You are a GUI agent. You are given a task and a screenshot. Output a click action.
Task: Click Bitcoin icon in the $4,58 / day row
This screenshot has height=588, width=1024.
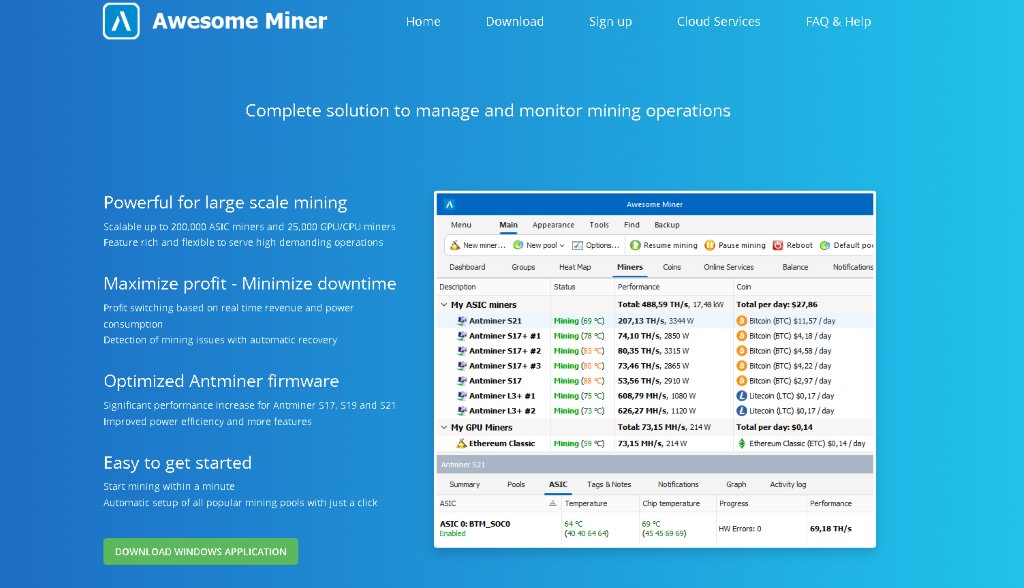click(x=741, y=351)
